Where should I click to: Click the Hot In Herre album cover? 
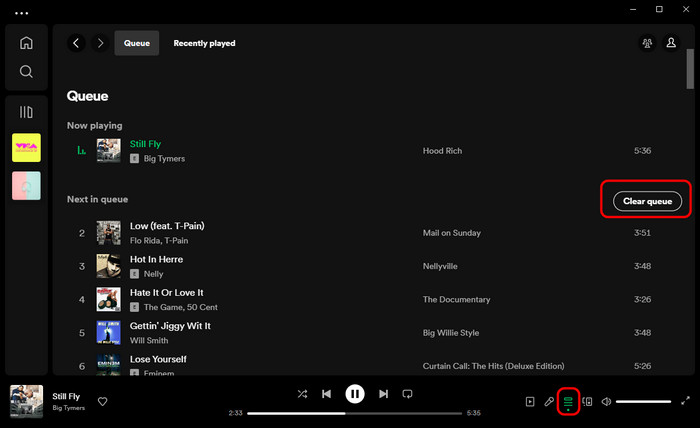pos(108,266)
